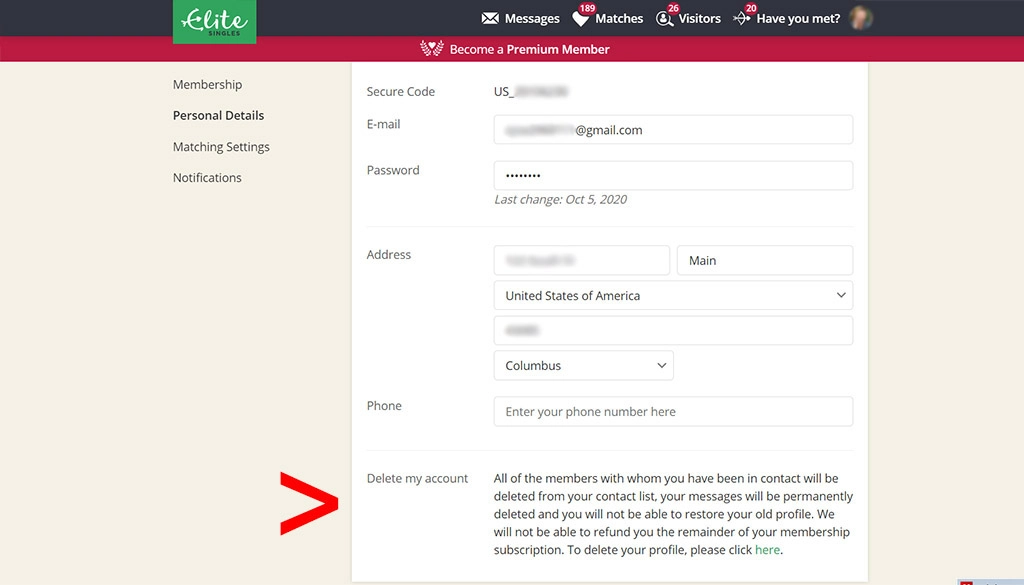
Task: Open Matching Settings
Action: click(221, 146)
